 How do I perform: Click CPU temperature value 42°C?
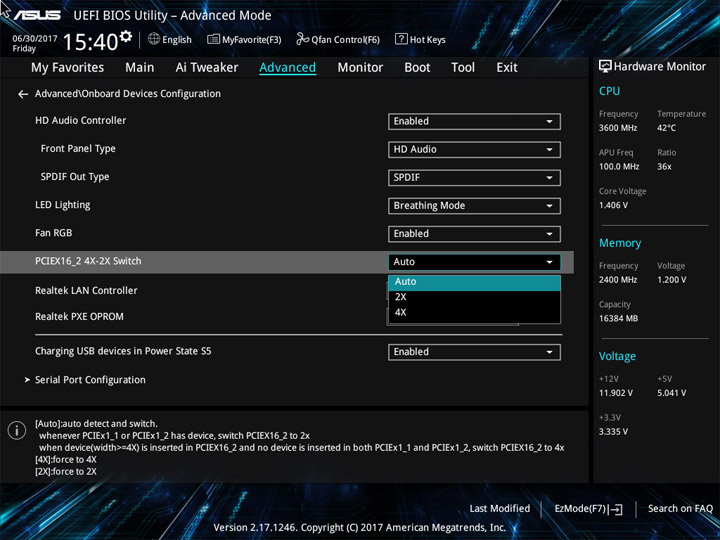pyautogui.click(x=666, y=128)
